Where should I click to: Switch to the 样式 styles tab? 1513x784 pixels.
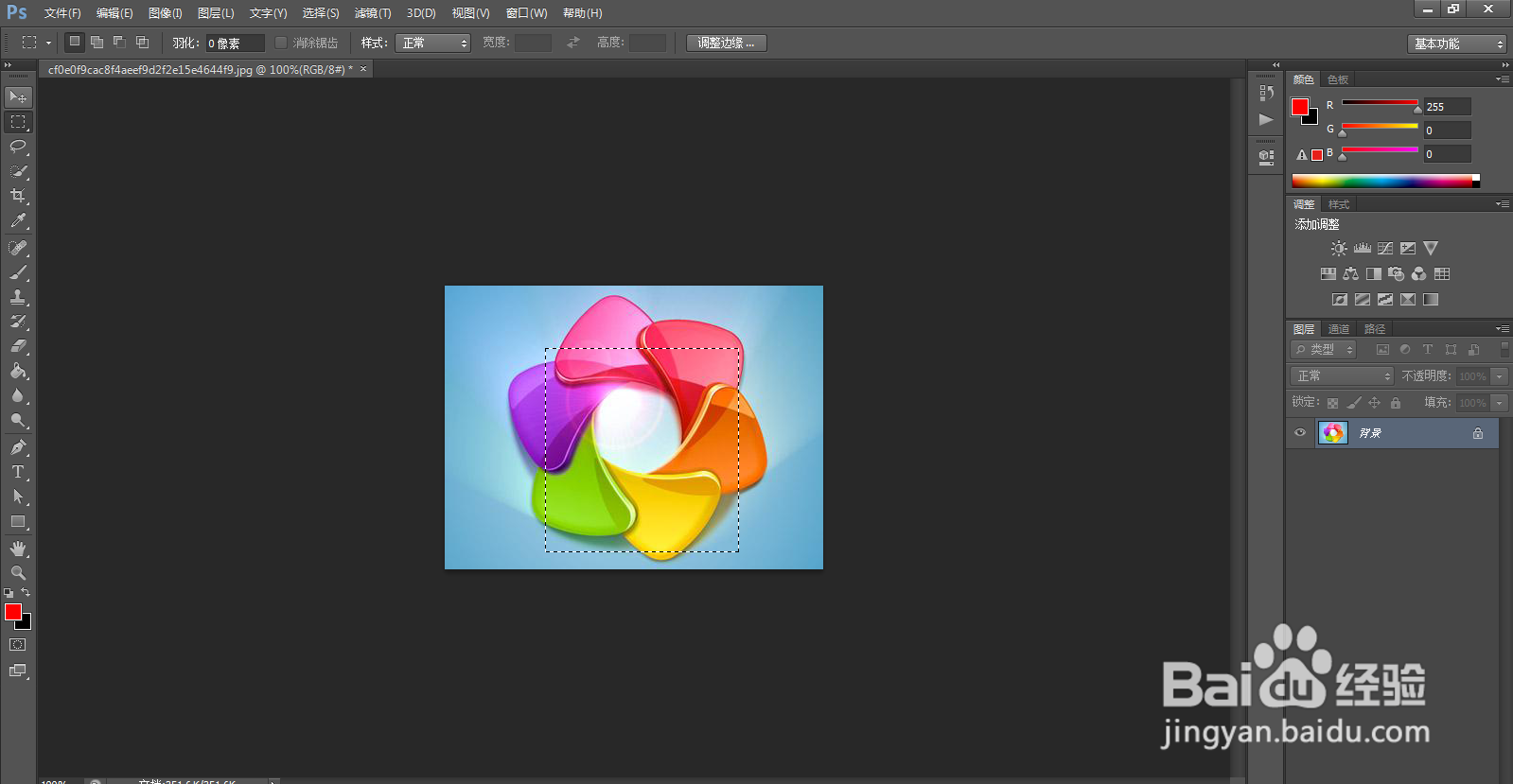click(1339, 204)
